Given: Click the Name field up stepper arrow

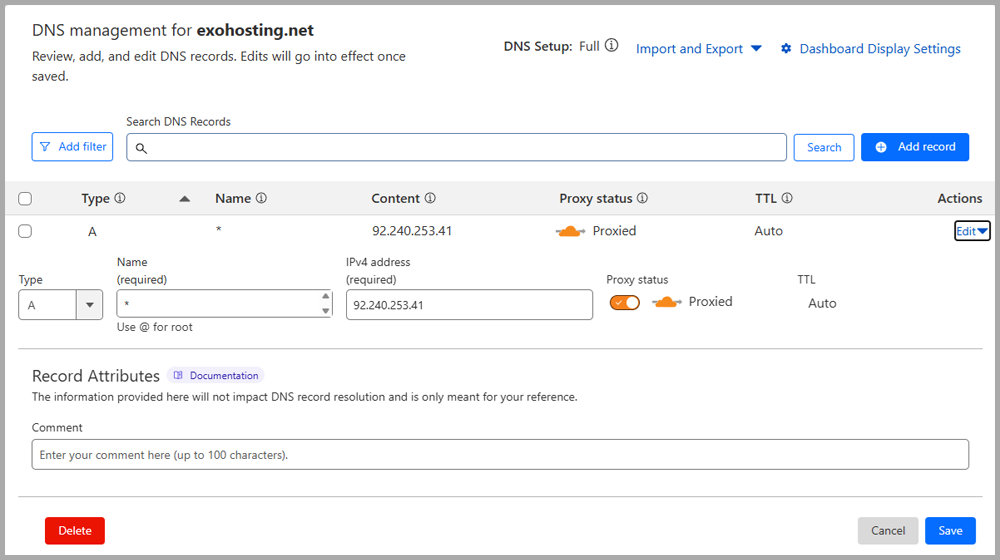Looking at the screenshot, I should point(325,296).
